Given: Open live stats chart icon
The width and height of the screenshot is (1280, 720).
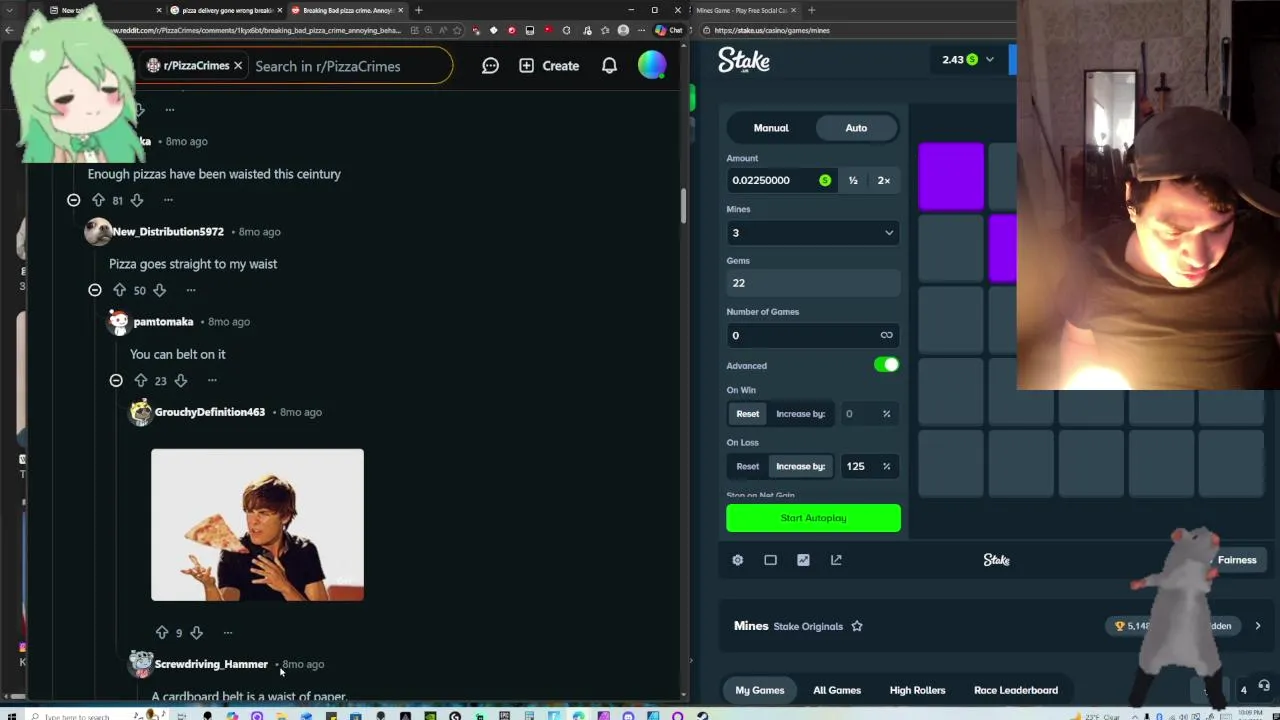Looking at the screenshot, I should pyautogui.click(x=803, y=560).
